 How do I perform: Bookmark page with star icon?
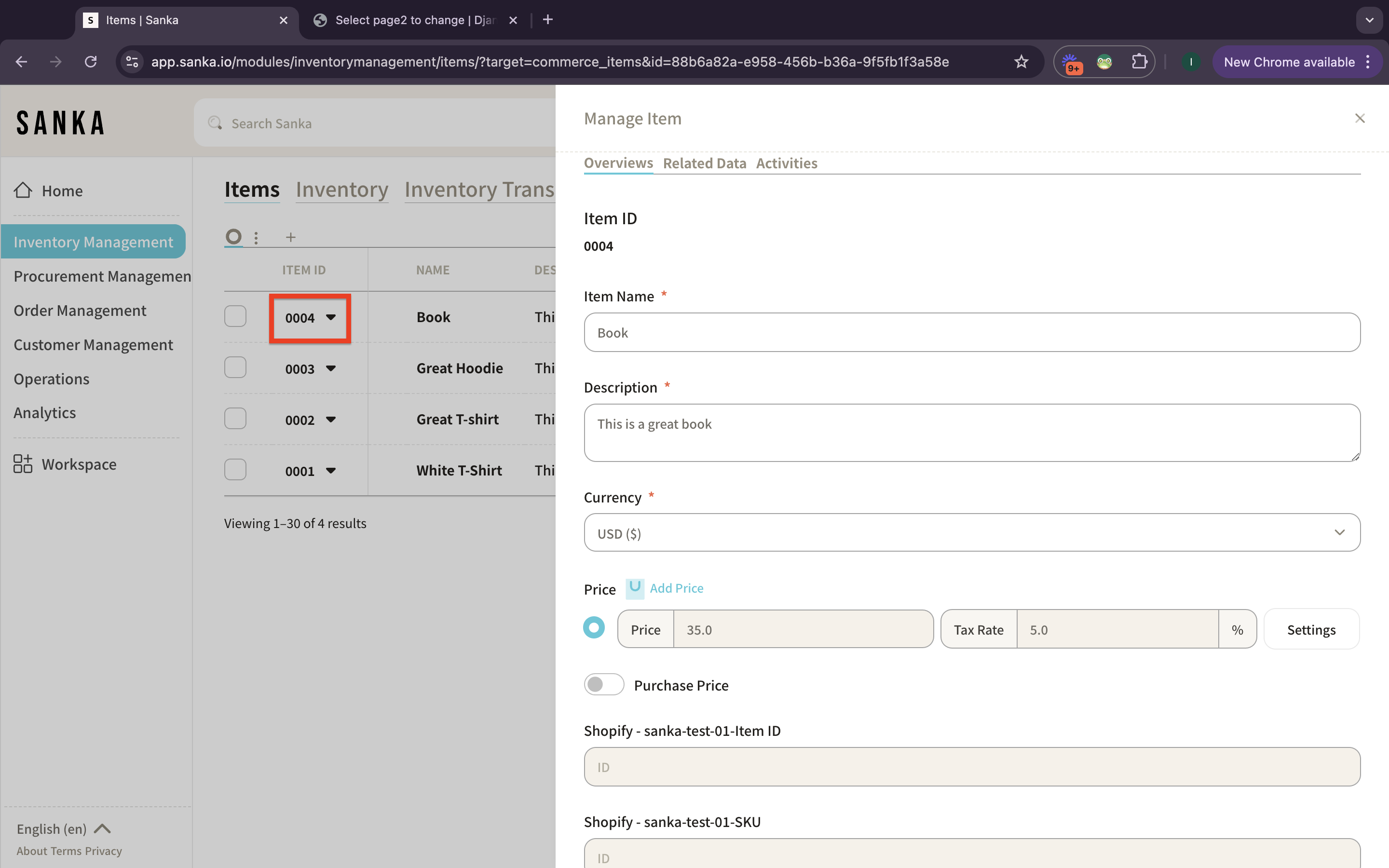1021,62
